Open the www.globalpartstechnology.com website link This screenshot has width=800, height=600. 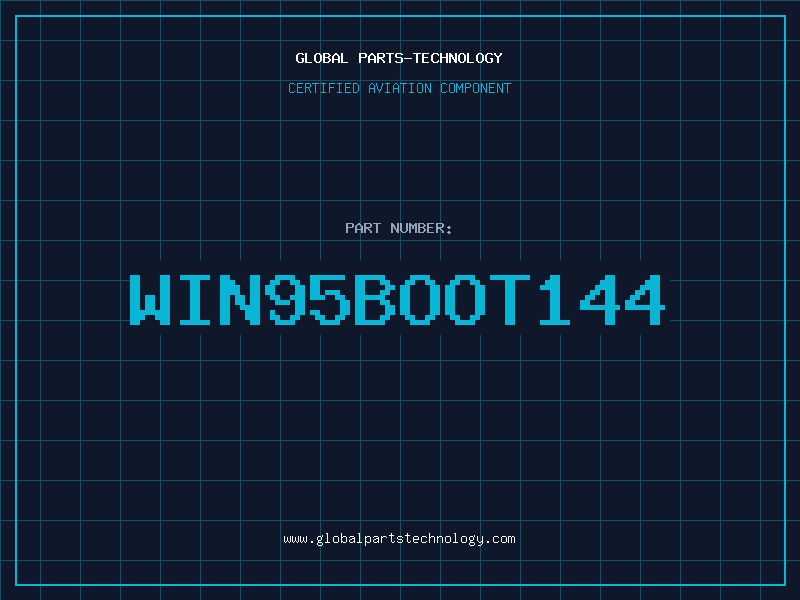tap(399, 539)
